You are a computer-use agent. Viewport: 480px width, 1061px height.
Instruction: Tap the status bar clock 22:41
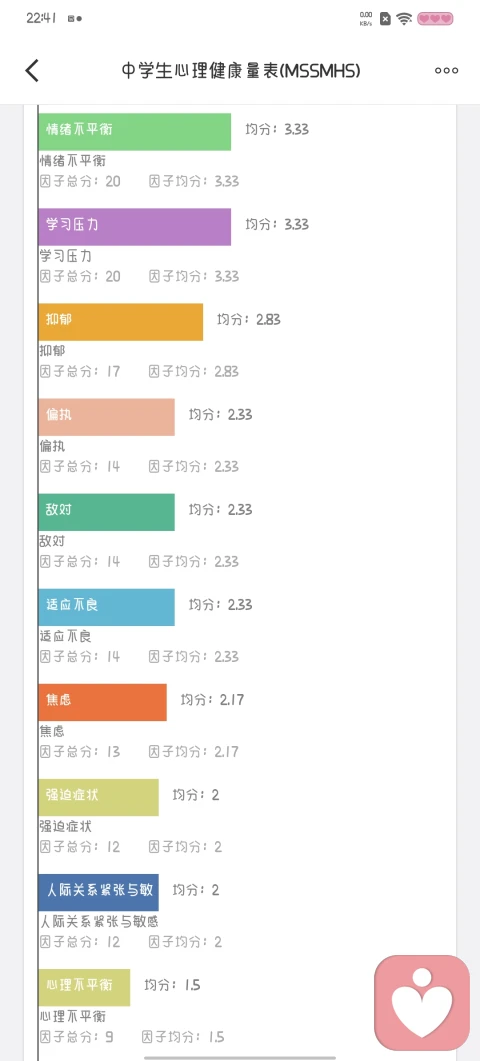point(41,18)
